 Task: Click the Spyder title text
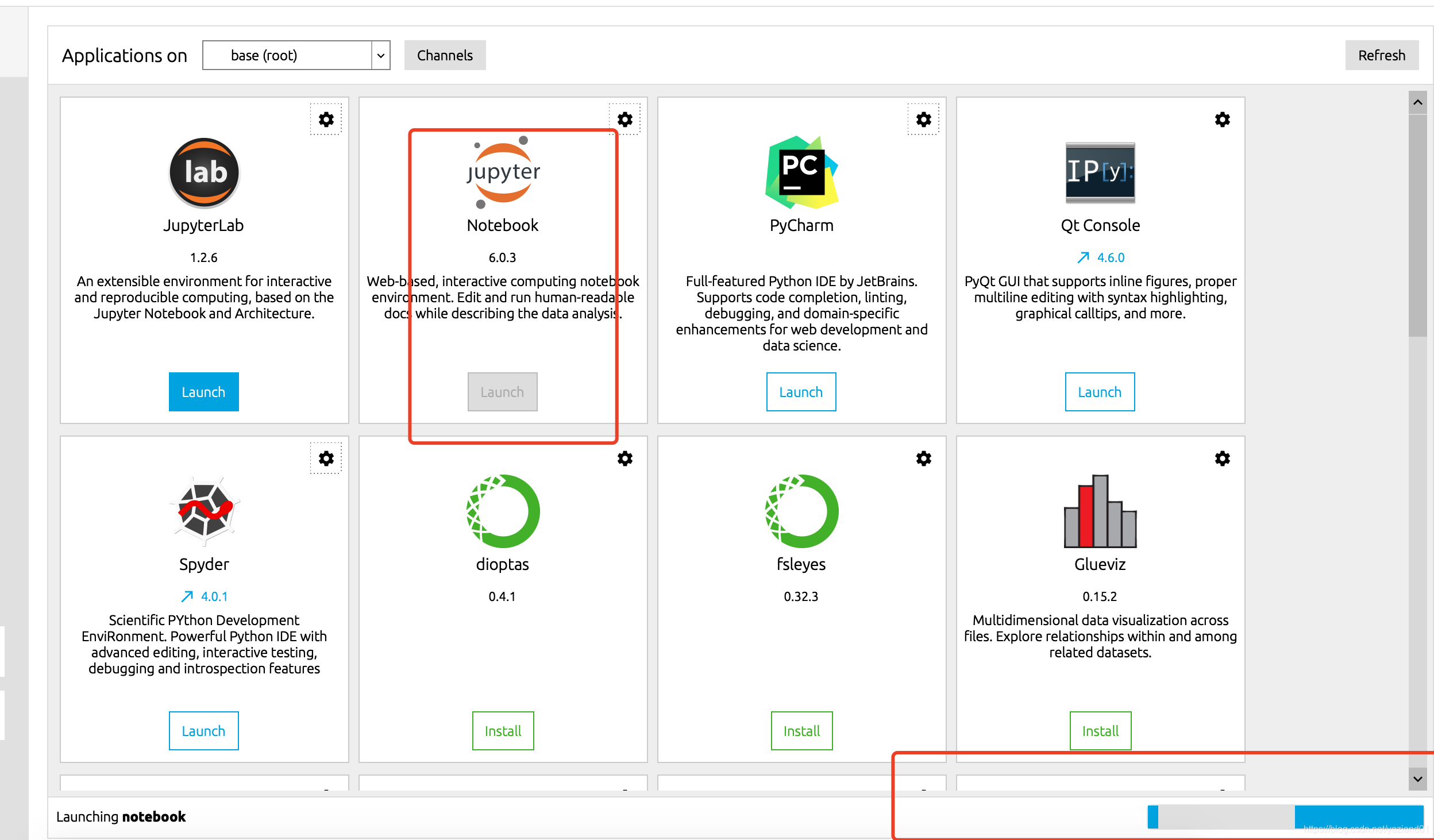[x=204, y=564]
